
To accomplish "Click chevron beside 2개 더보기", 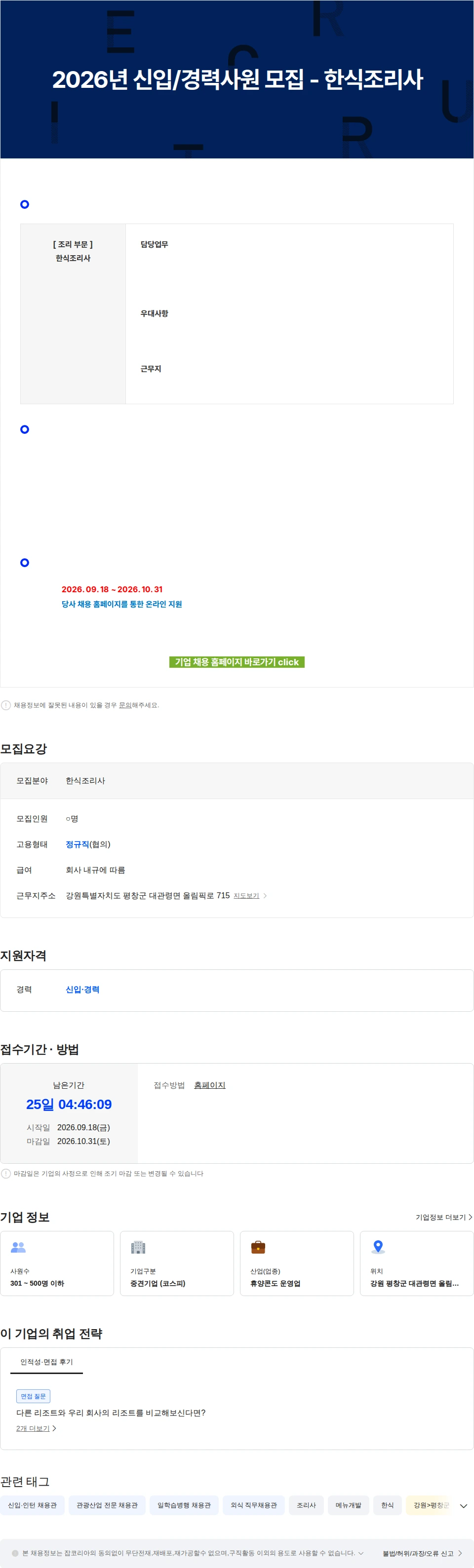I will [x=54, y=1428].
